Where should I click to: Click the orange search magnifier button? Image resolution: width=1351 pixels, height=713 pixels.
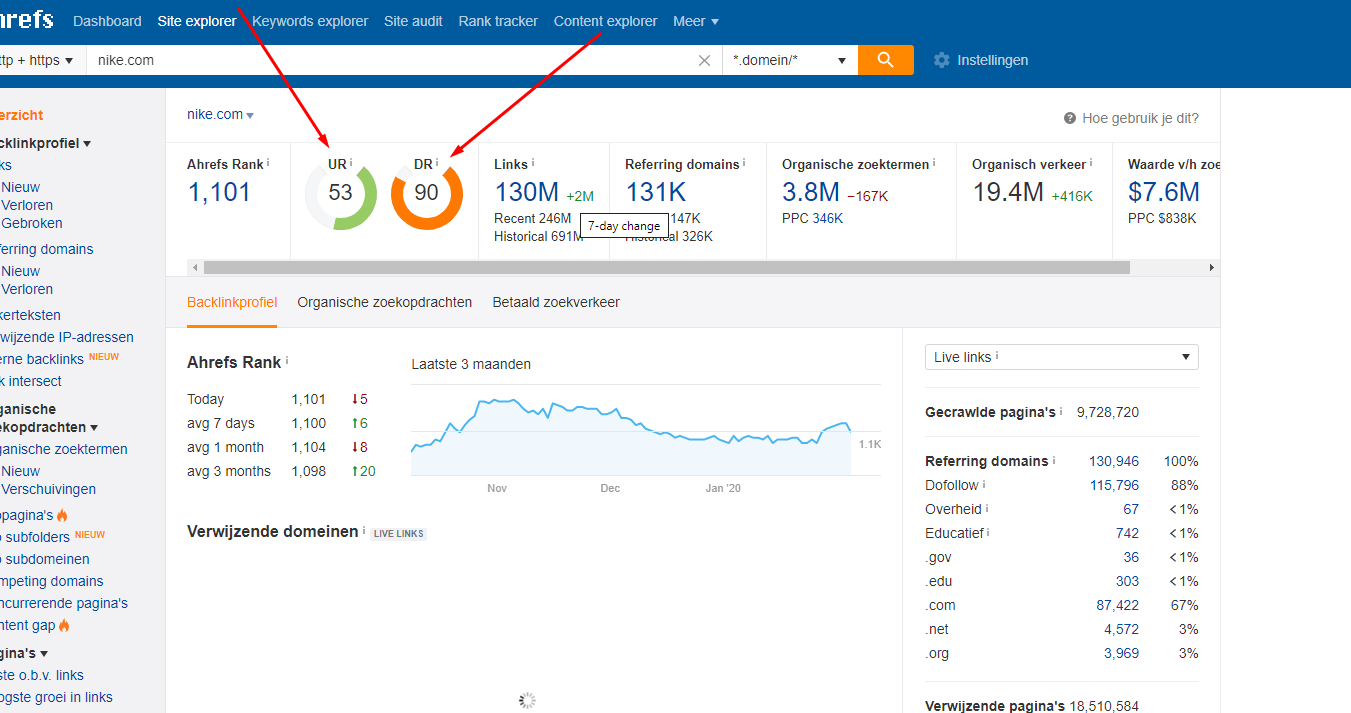[885, 60]
